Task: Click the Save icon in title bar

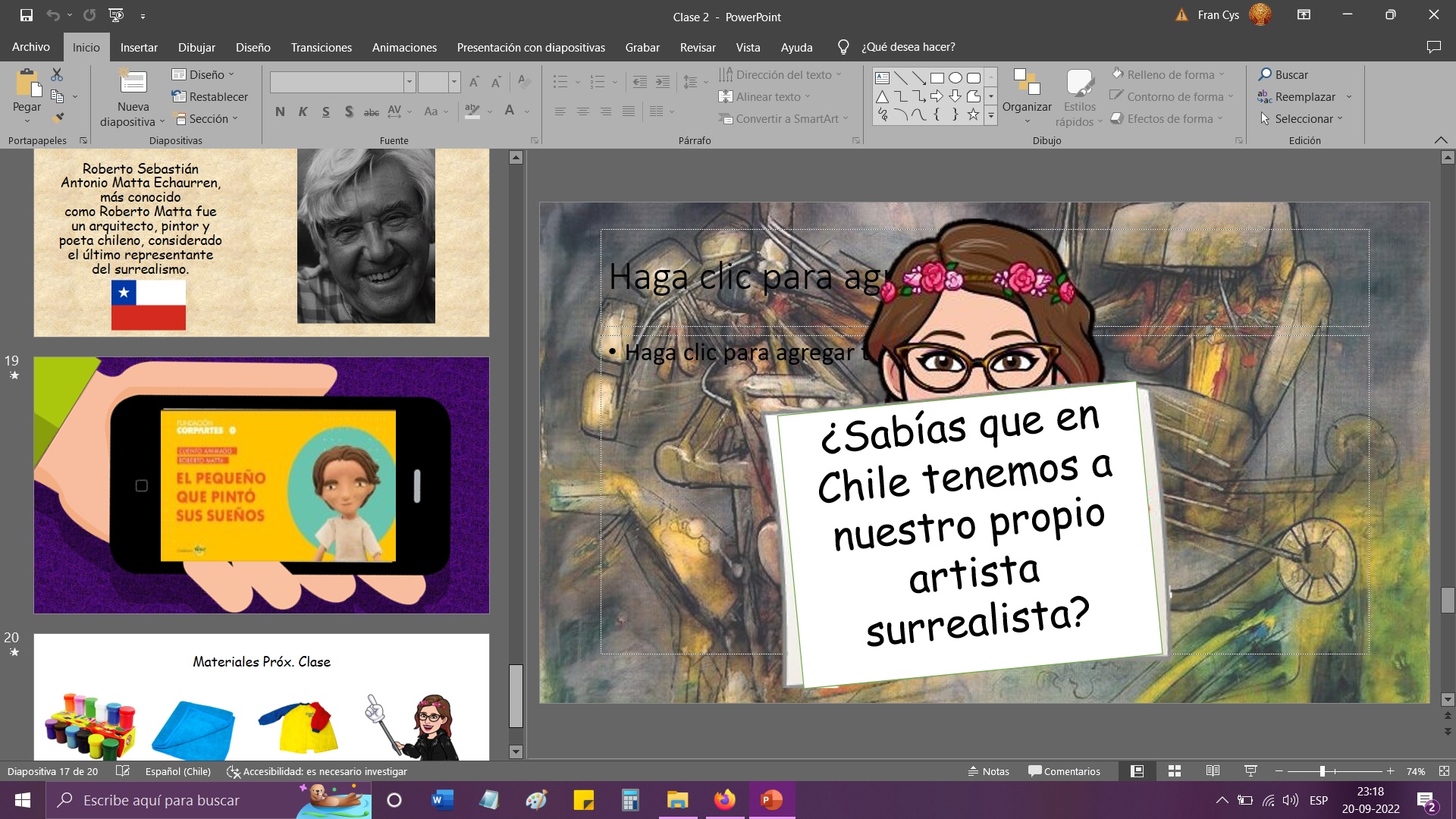Action: (x=26, y=15)
